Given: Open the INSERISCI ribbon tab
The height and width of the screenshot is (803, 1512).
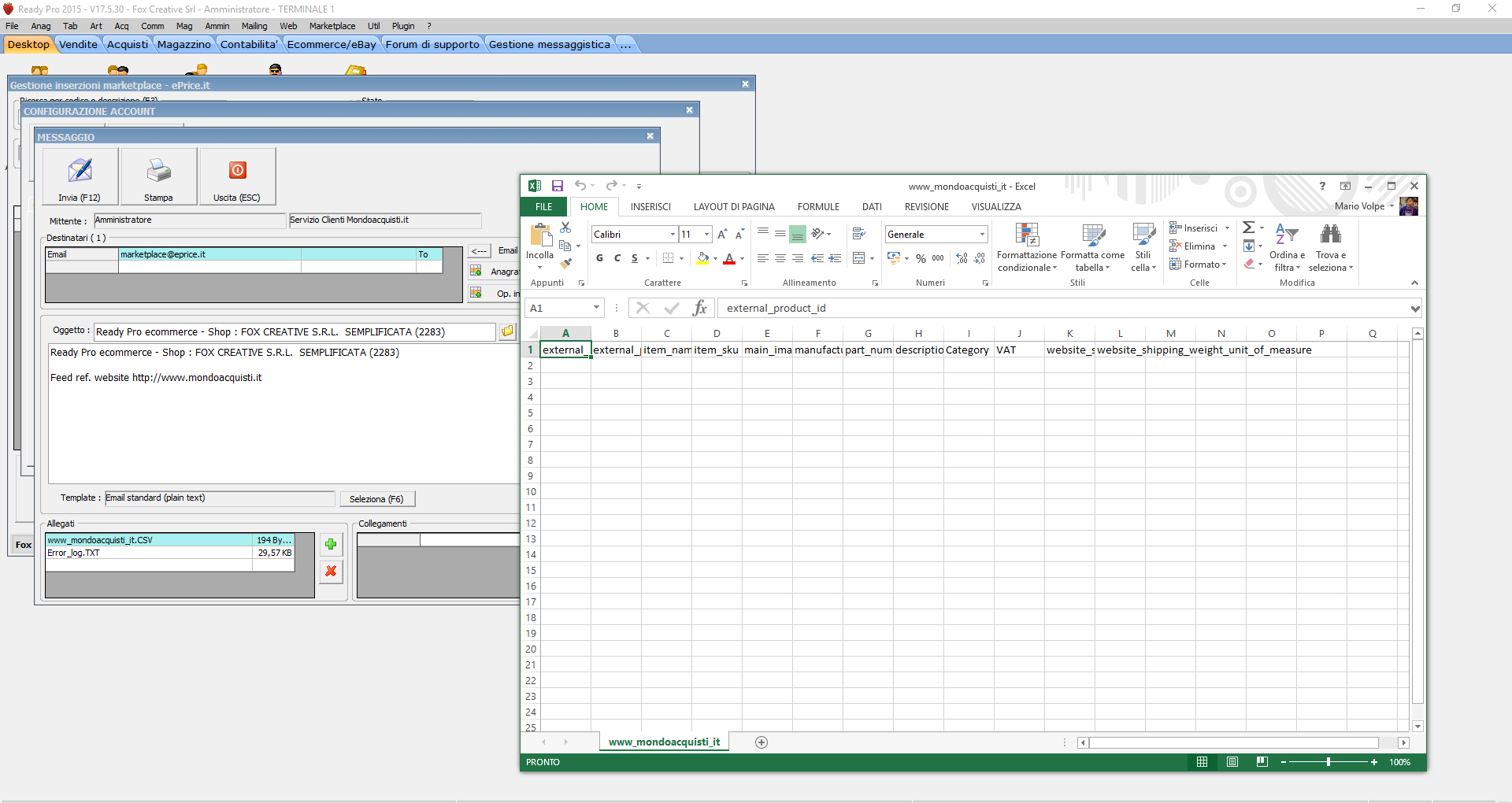Looking at the screenshot, I should click(650, 207).
